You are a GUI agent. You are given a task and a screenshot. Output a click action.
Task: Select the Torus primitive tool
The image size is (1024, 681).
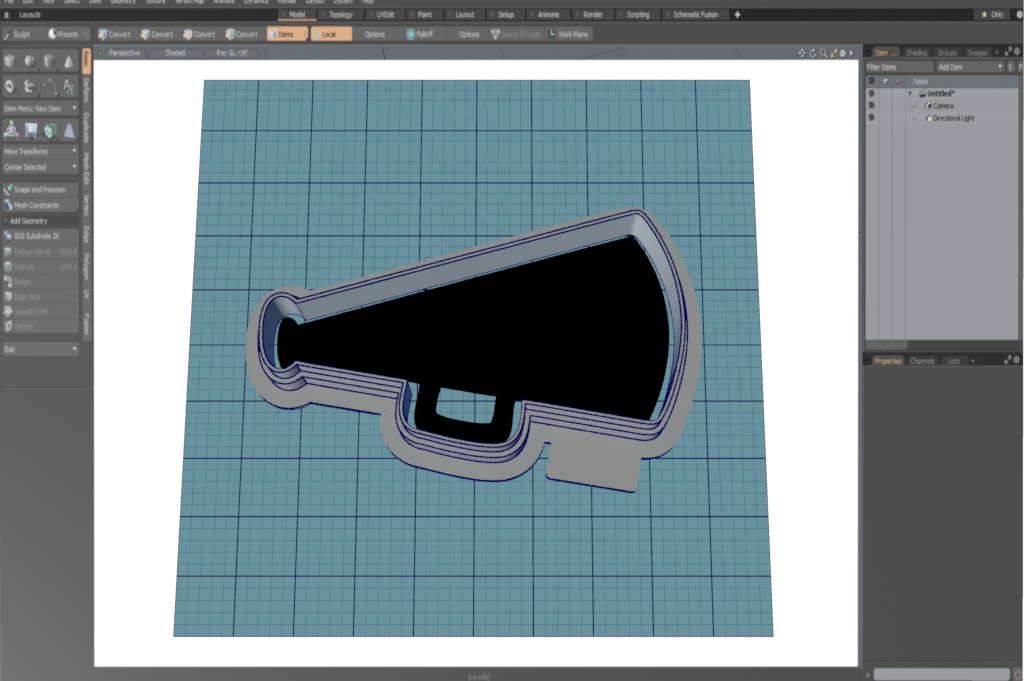(10, 87)
